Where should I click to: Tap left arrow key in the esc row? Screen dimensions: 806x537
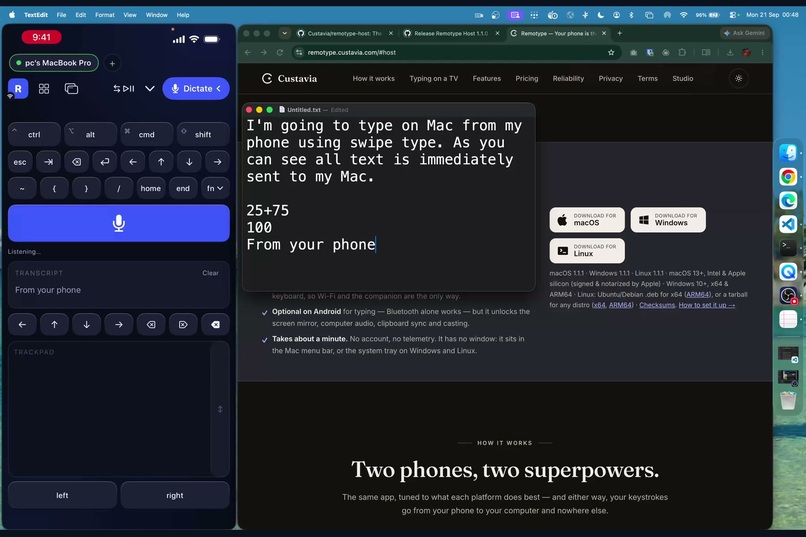(x=133, y=162)
